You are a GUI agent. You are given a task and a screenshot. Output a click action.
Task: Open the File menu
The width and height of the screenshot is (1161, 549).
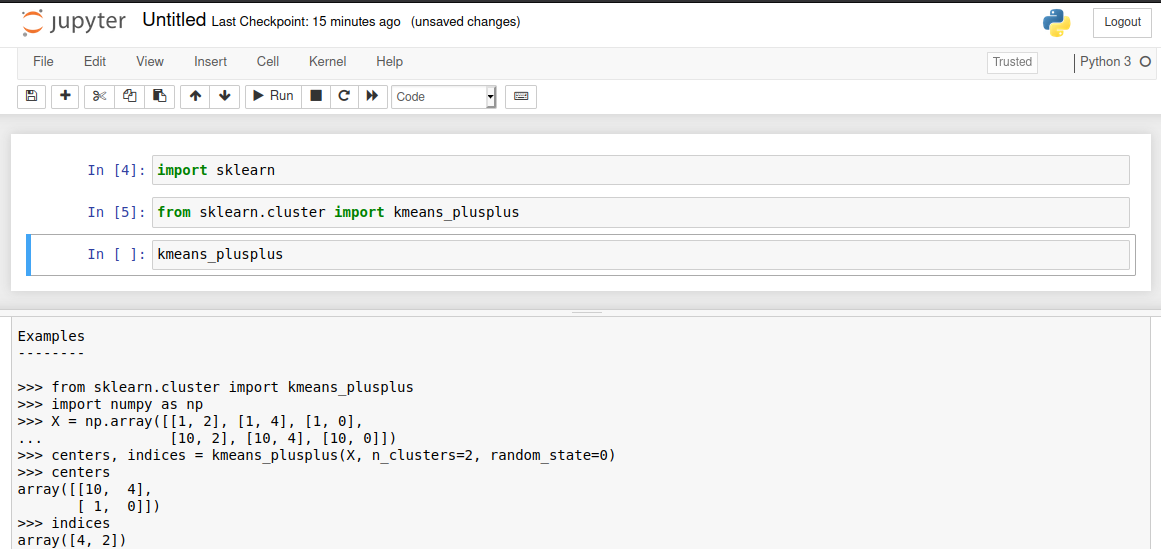[43, 62]
